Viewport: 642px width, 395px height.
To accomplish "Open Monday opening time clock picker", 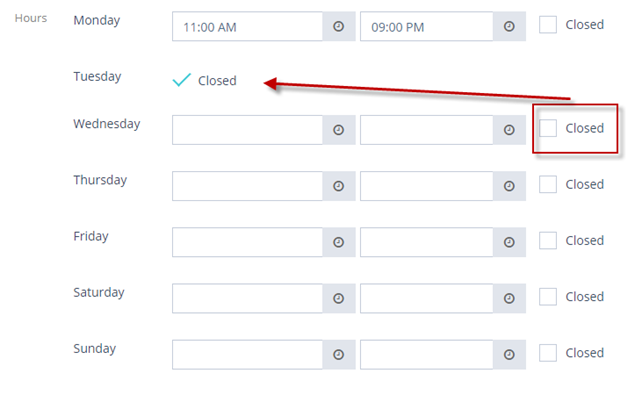I will [x=339, y=27].
